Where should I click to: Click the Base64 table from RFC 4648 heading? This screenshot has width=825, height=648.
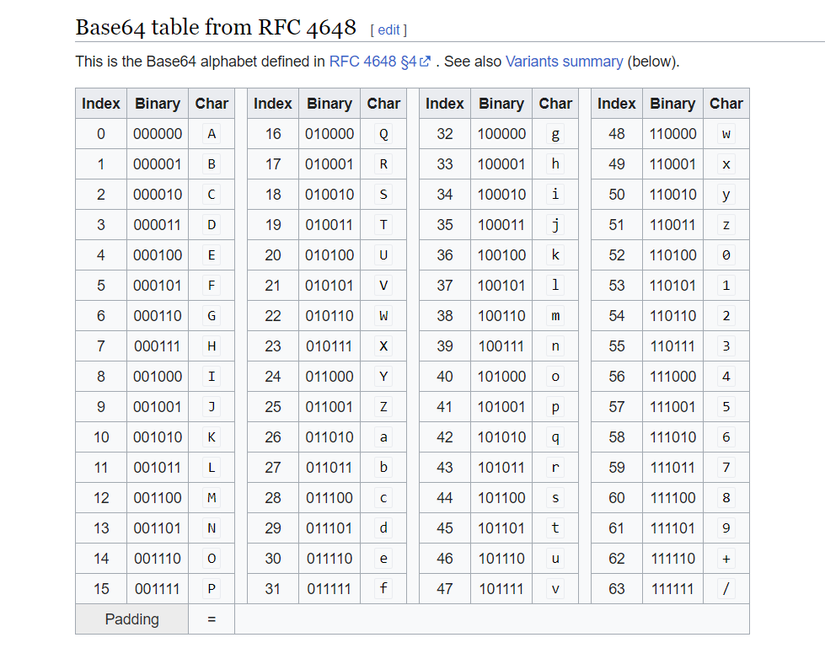216,27
